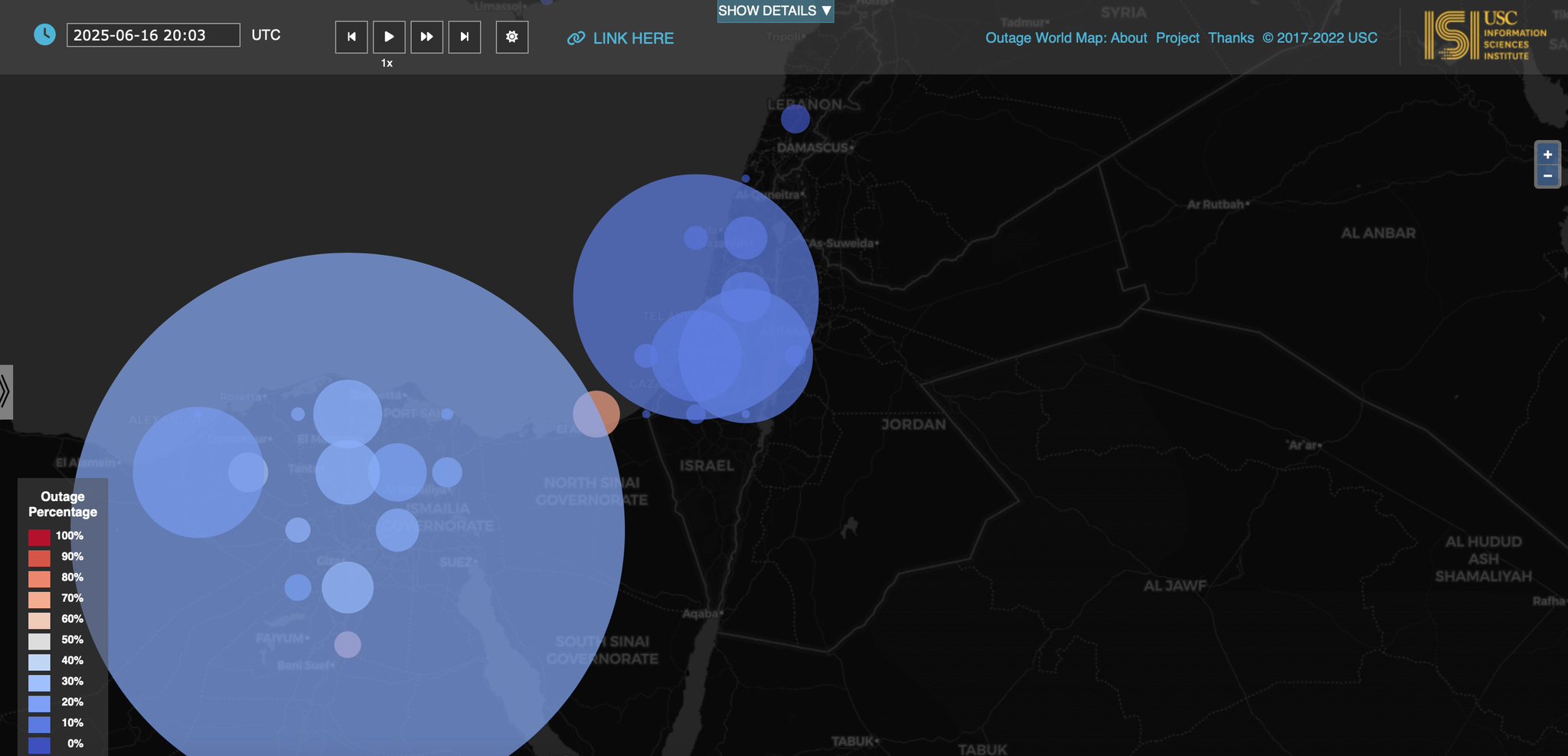Image resolution: width=1568 pixels, height=756 pixels.
Task: Click the Ar Rutbah map label
Action: [1217, 205]
